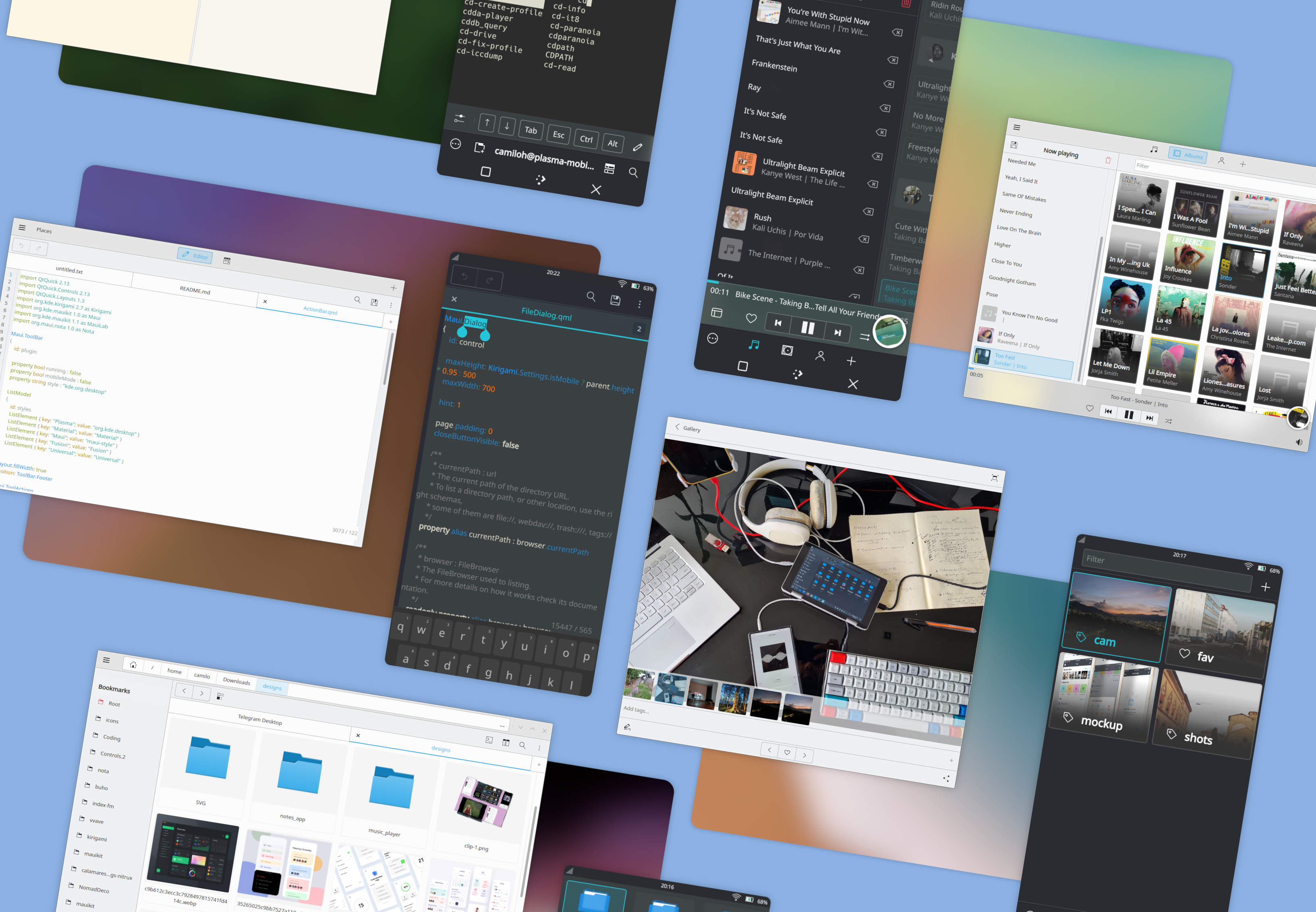Click the search icon in terminal bottom bar
This screenshot has height=912, width=1316.
pyautogui.click(x=633, y=173)
